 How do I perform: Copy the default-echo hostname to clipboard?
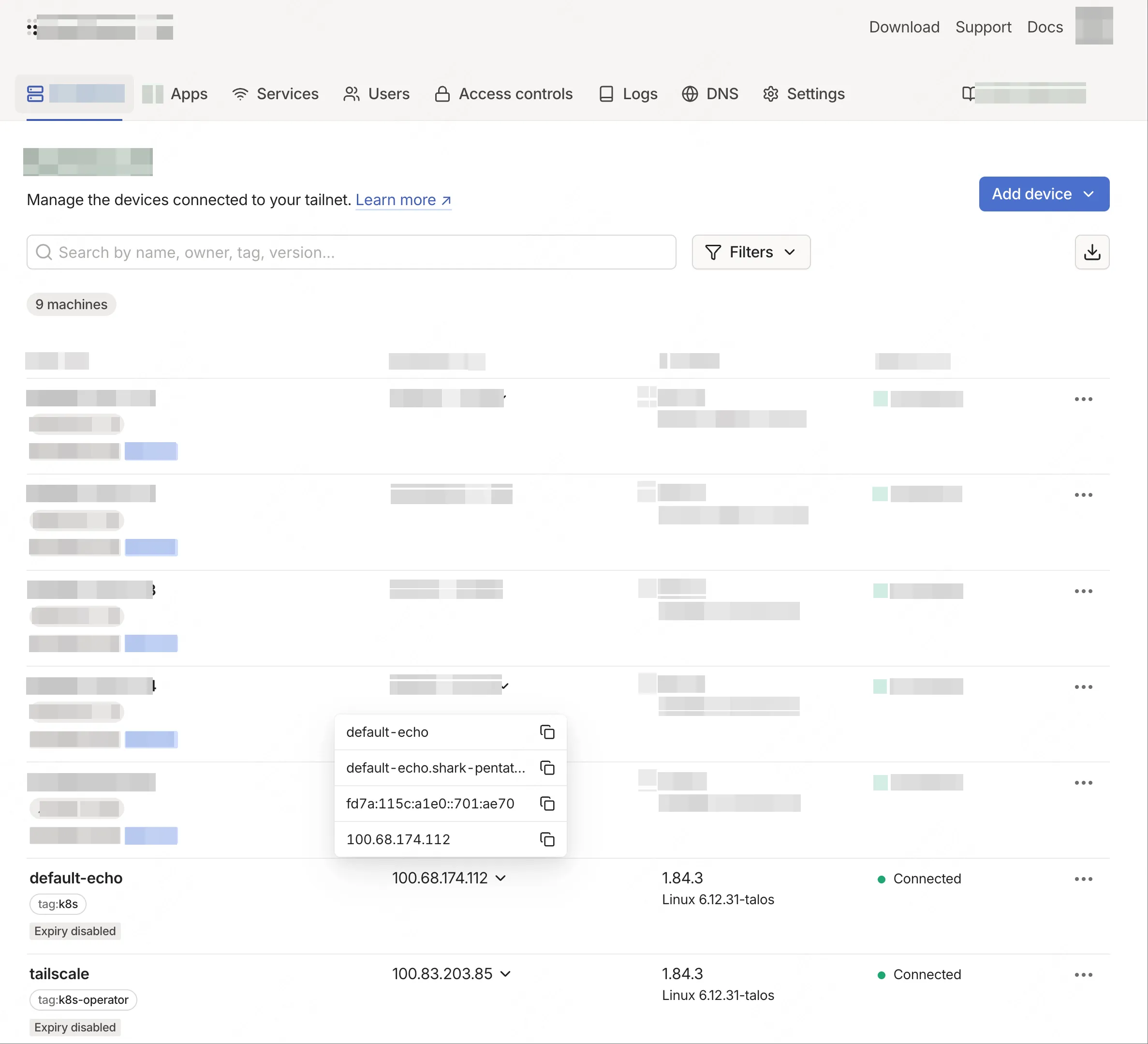546,732
